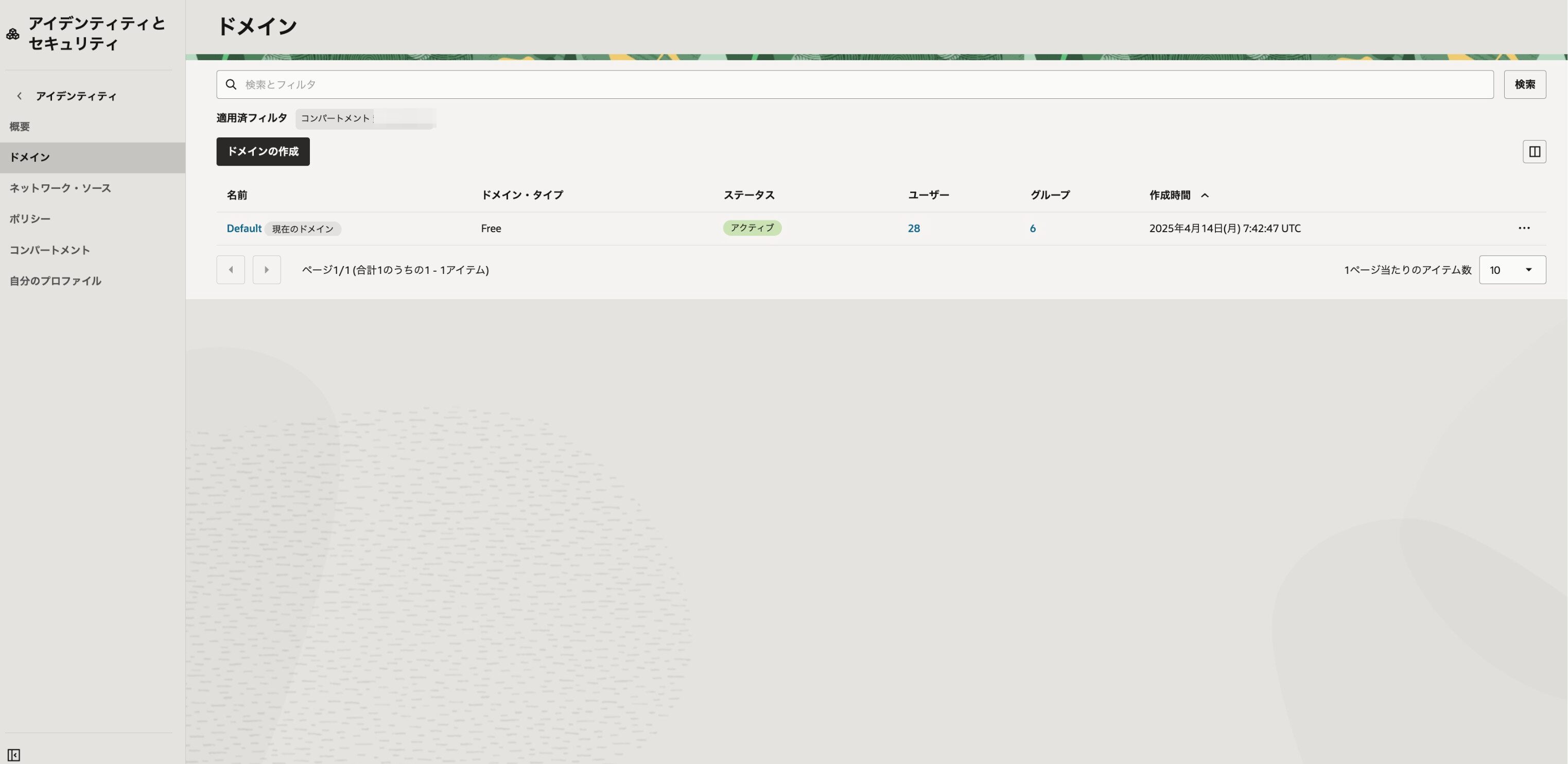Viewport: 1568px width, 764px height.
Task: Open 概要 in the sidebar
Action: point(20,127)
